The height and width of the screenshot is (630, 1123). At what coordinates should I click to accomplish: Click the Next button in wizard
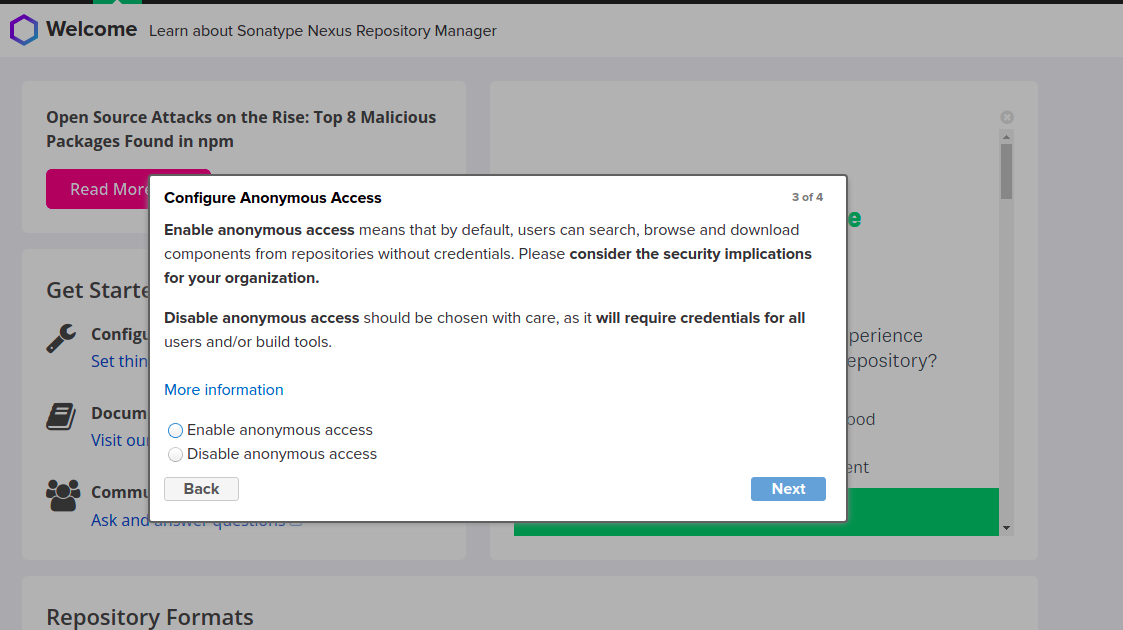[x=788, y=489]
